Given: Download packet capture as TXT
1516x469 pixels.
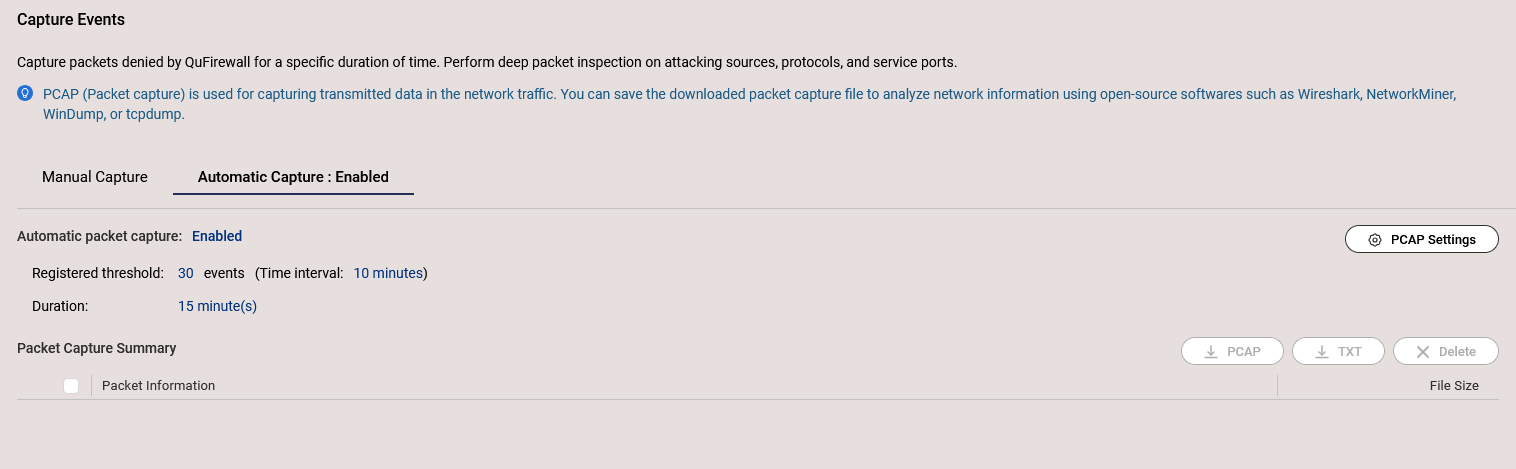Looking at the screenshot, I should [x=1338, y=352].
